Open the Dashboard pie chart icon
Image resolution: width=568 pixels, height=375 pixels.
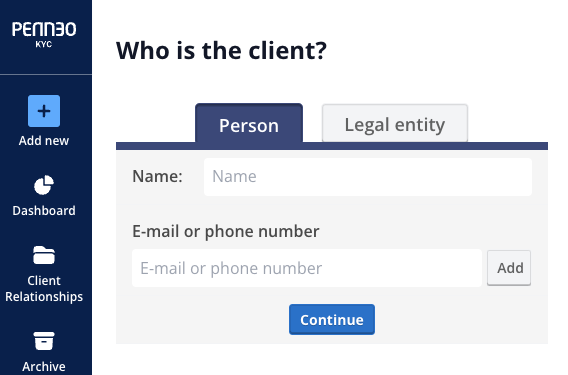44,185
